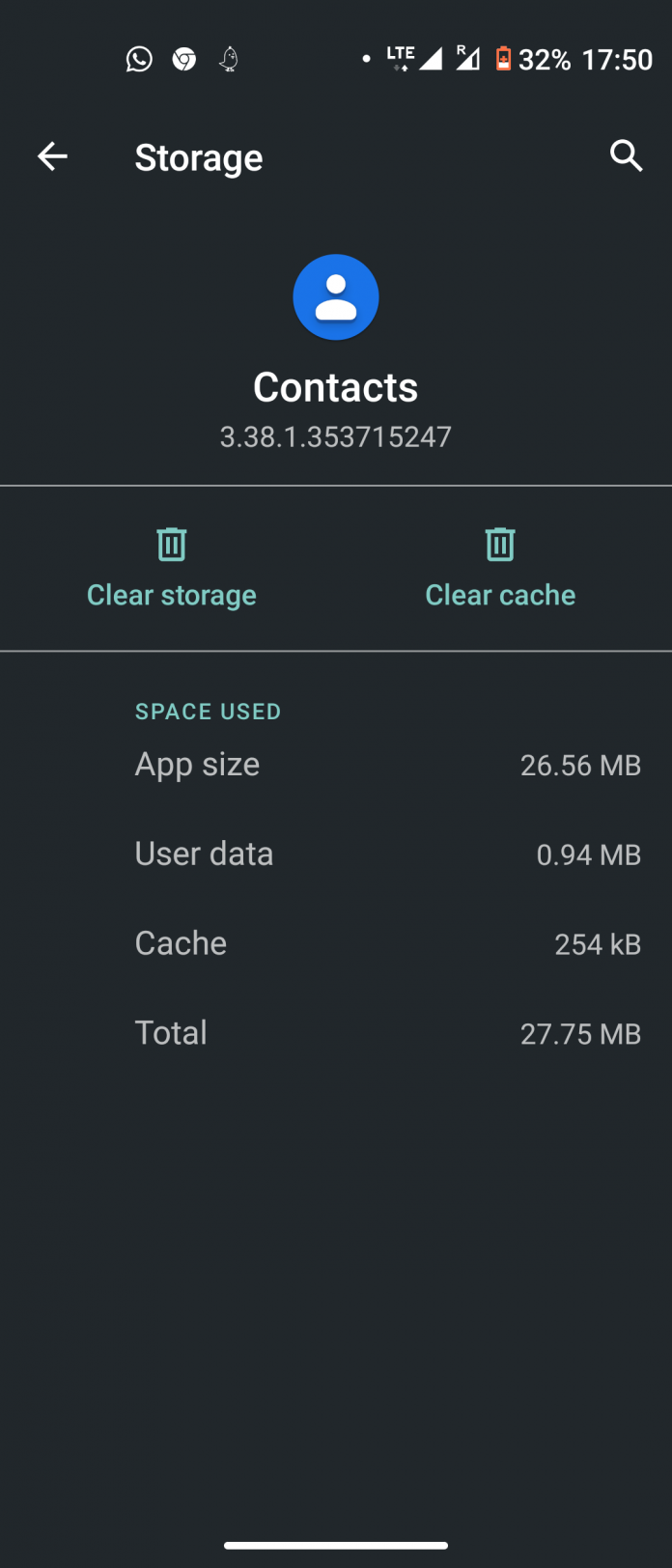Tap the trash icon above Clear storage
Image resolution: width=672 pixels, height=1568 pixels.
click(x=172, y=545)
